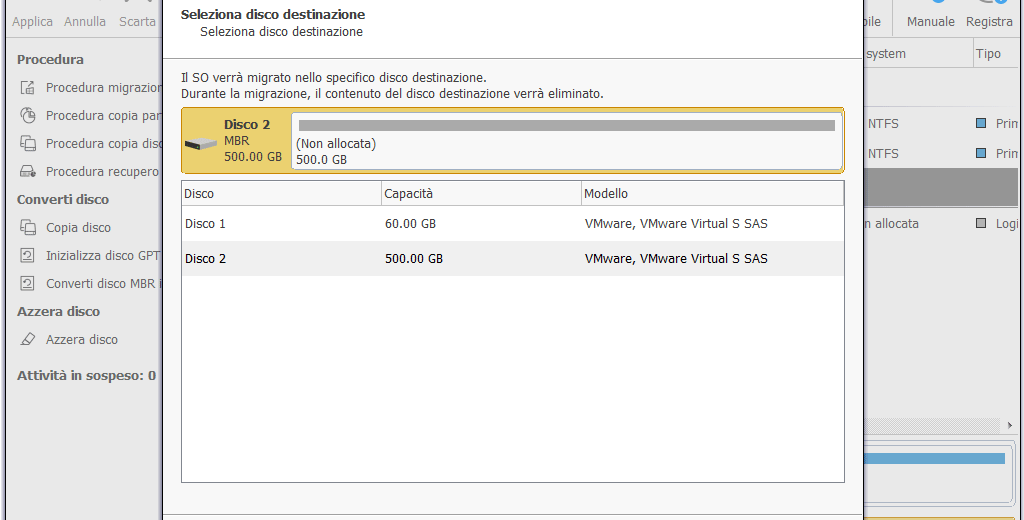
Task: Click the Copia disco icon
Action: tap(27, 227)
